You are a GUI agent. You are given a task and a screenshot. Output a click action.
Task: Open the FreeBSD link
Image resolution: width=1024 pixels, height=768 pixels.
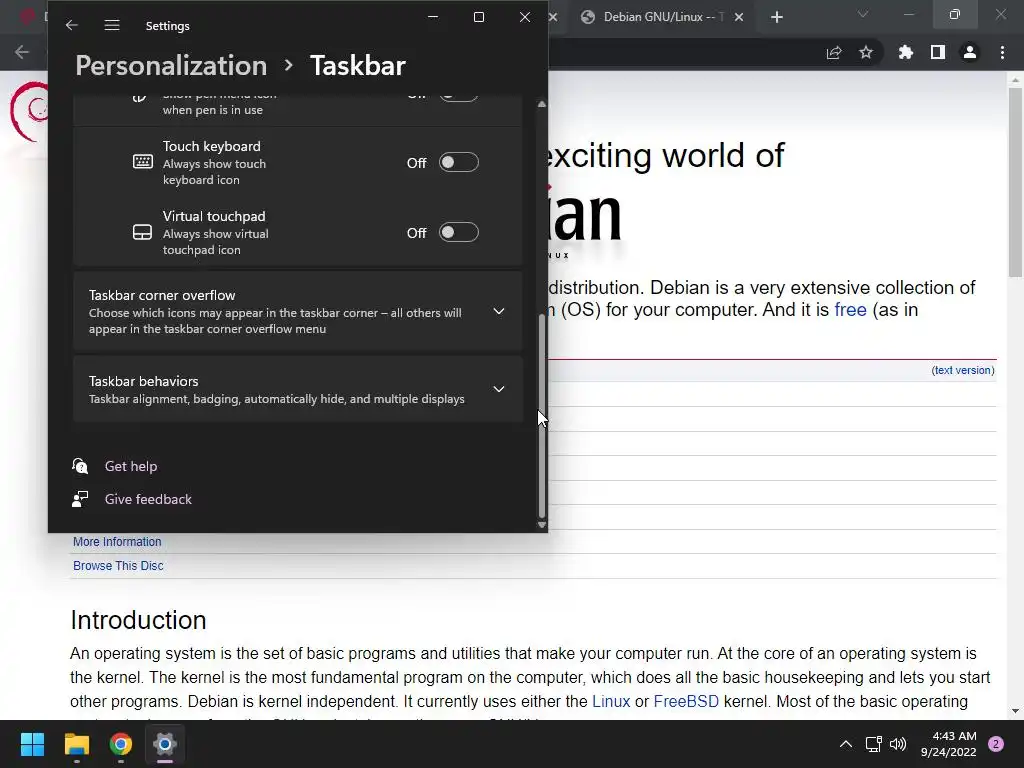pos(686,701)
